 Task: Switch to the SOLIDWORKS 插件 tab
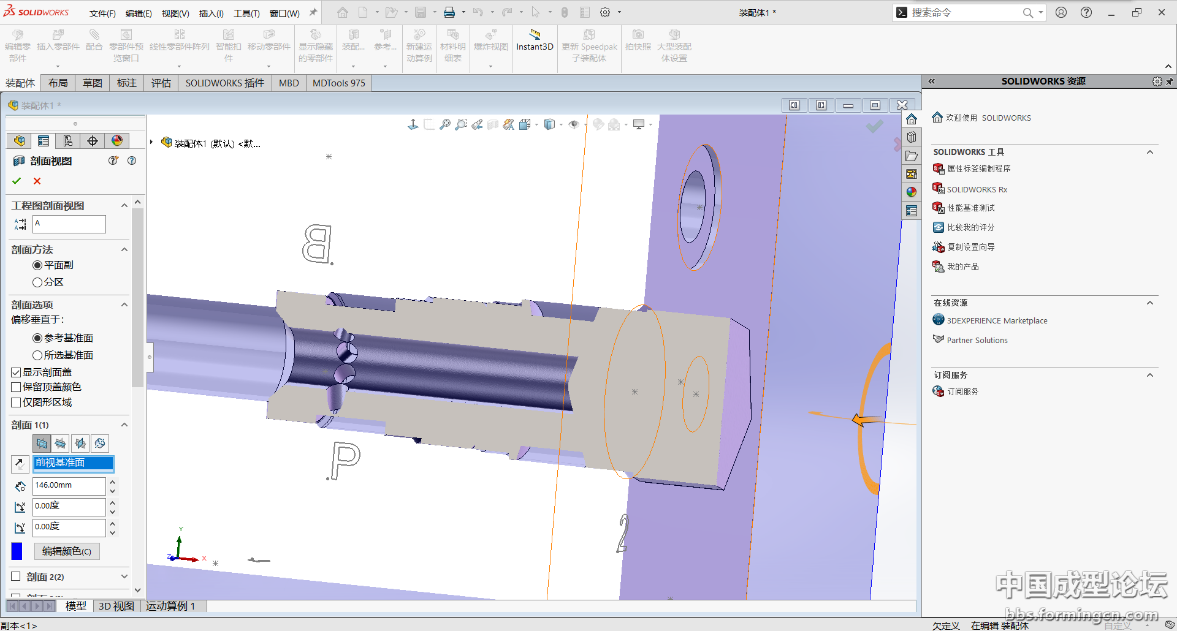click(224, 83)
